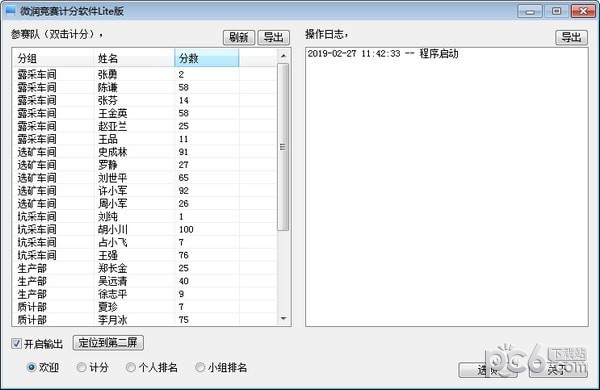Click 导出 button for operation log
The image size is (600, 390).
pyautogui.click(x=571, y=38)
